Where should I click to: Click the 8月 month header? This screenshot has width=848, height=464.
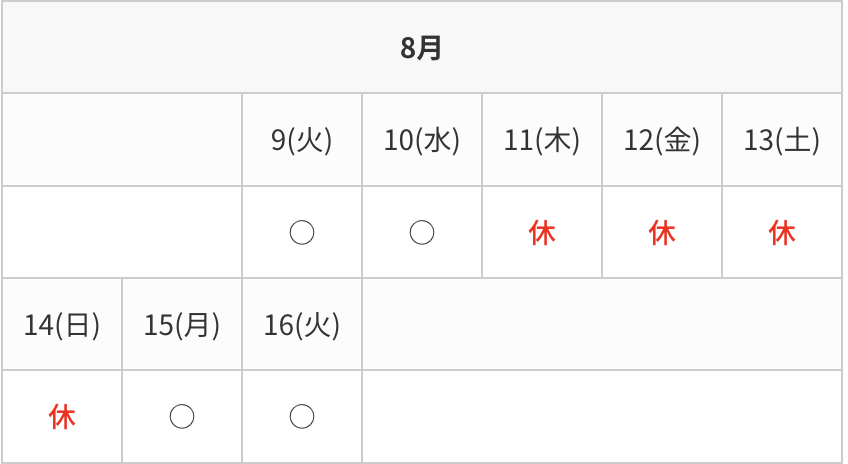pos(421,48)
